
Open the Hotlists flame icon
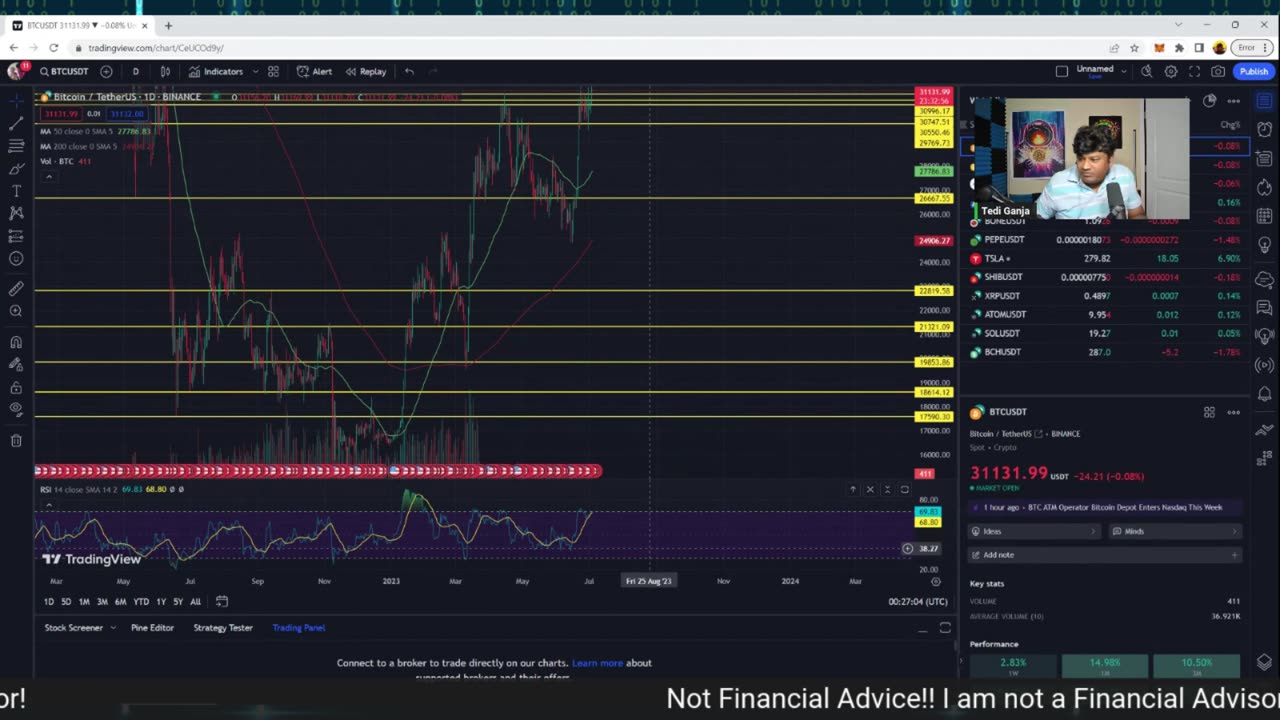(x=1264, y=187)
